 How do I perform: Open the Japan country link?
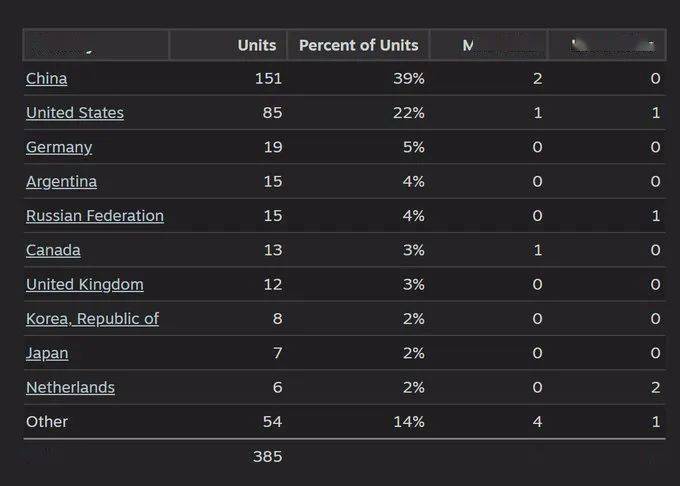coord(47,353)
